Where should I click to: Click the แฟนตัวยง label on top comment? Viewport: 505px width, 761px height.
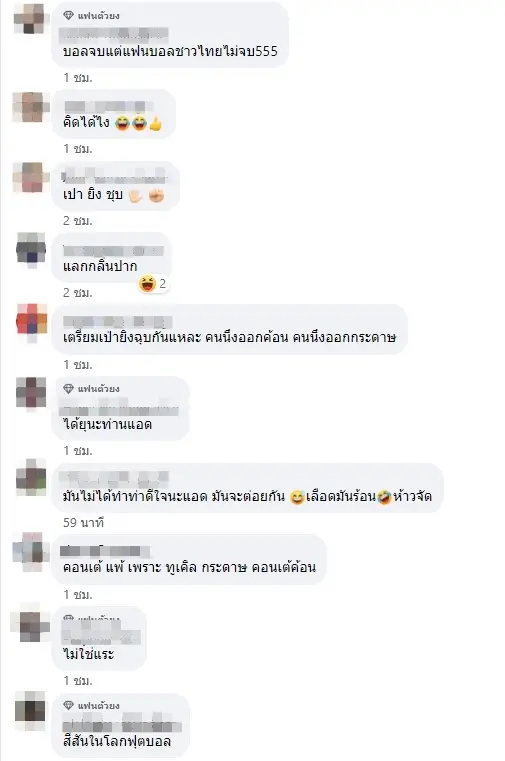(98, 16)
